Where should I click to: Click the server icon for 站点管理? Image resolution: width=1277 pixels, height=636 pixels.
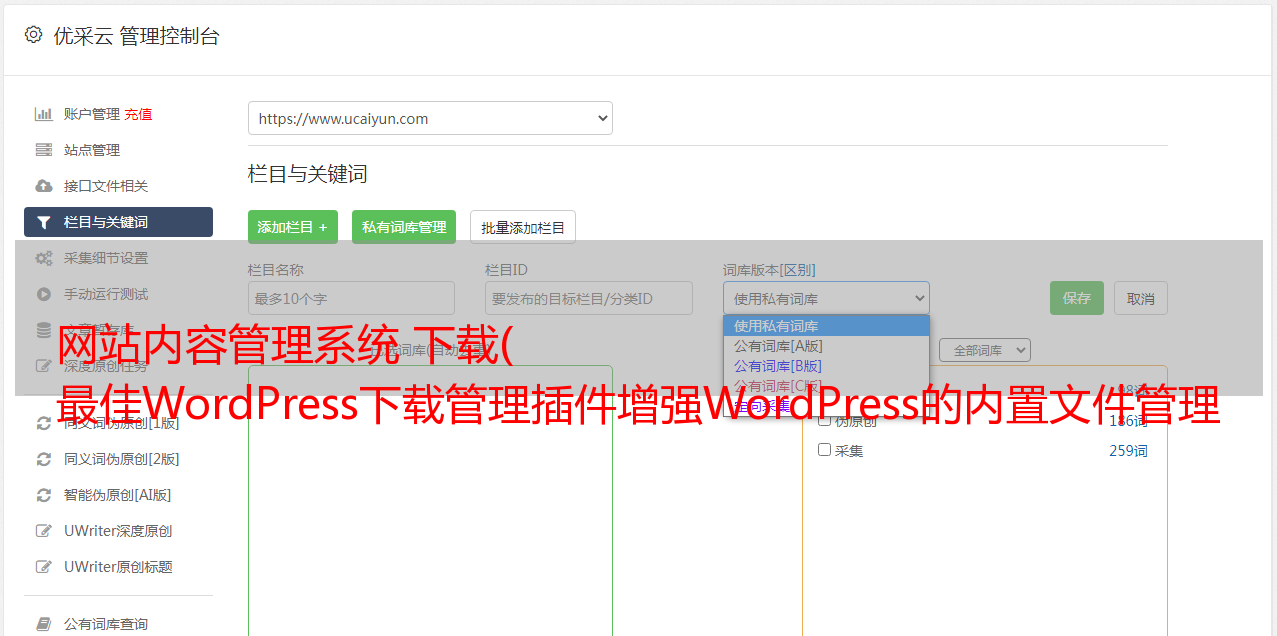(44, 150)
